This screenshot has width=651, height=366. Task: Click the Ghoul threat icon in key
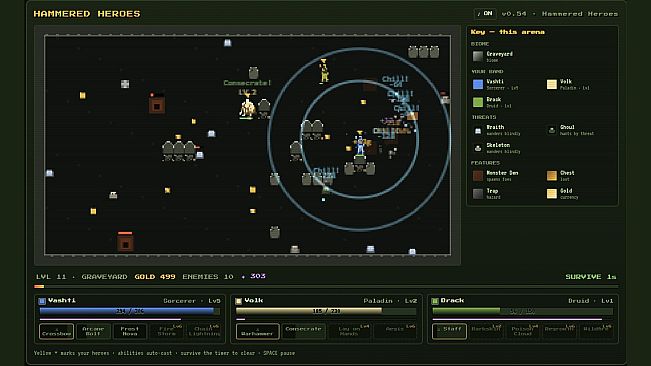(551, 130)
